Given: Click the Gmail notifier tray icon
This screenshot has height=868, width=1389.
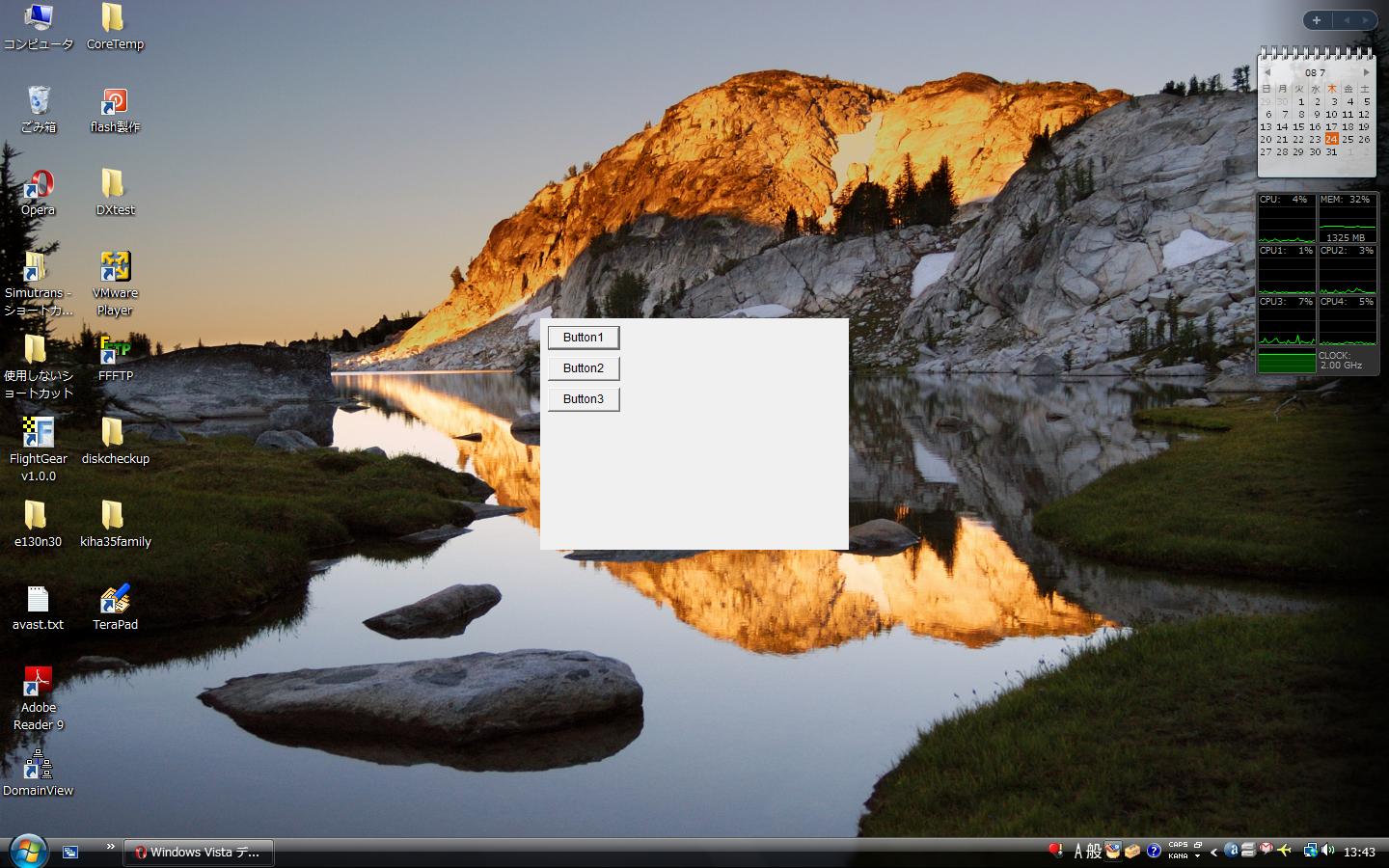Looking at the screenshot, I should point(1266,850).
